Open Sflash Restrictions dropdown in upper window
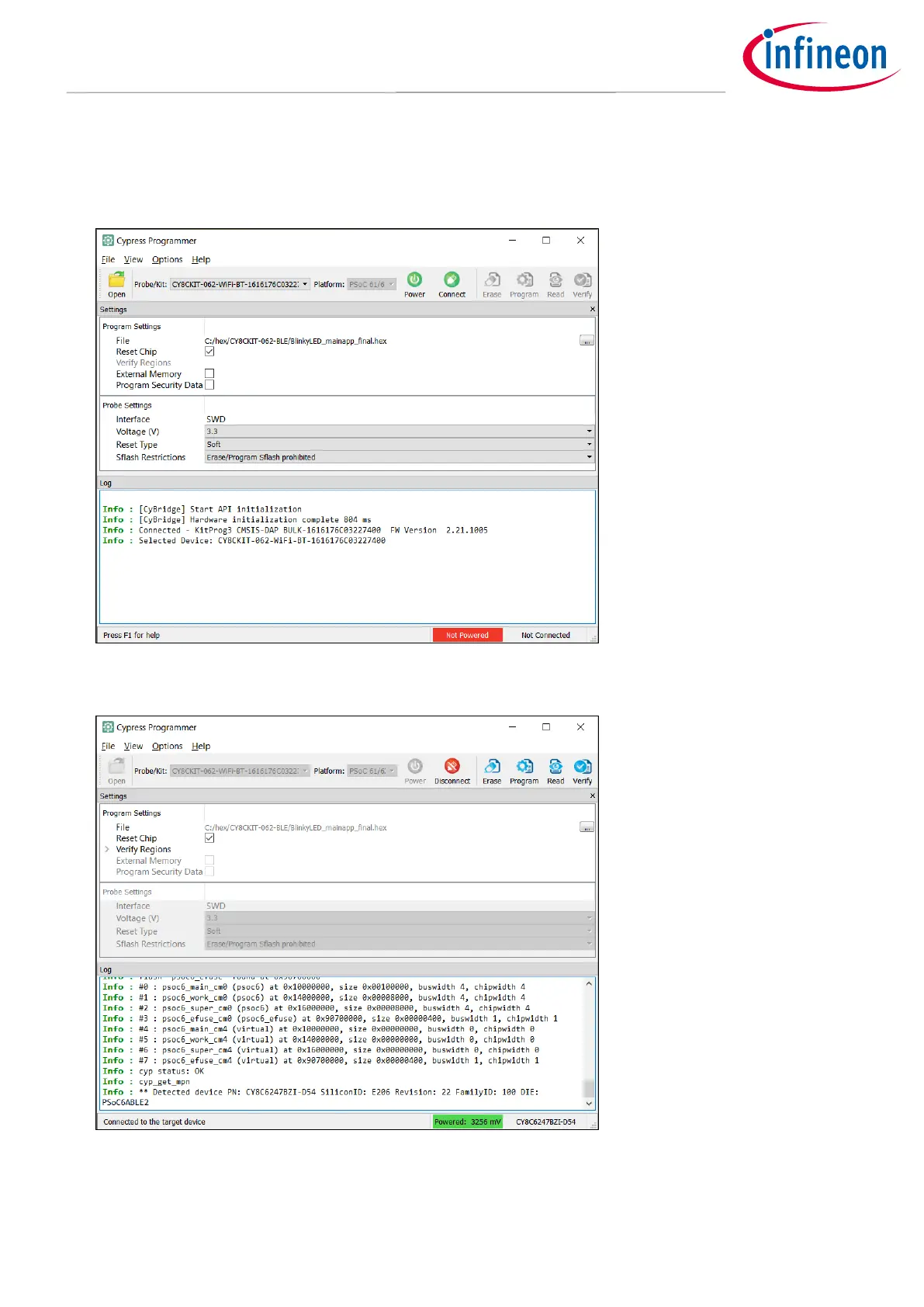Screen dimensions: 924x1307 (x=400, y=457)
